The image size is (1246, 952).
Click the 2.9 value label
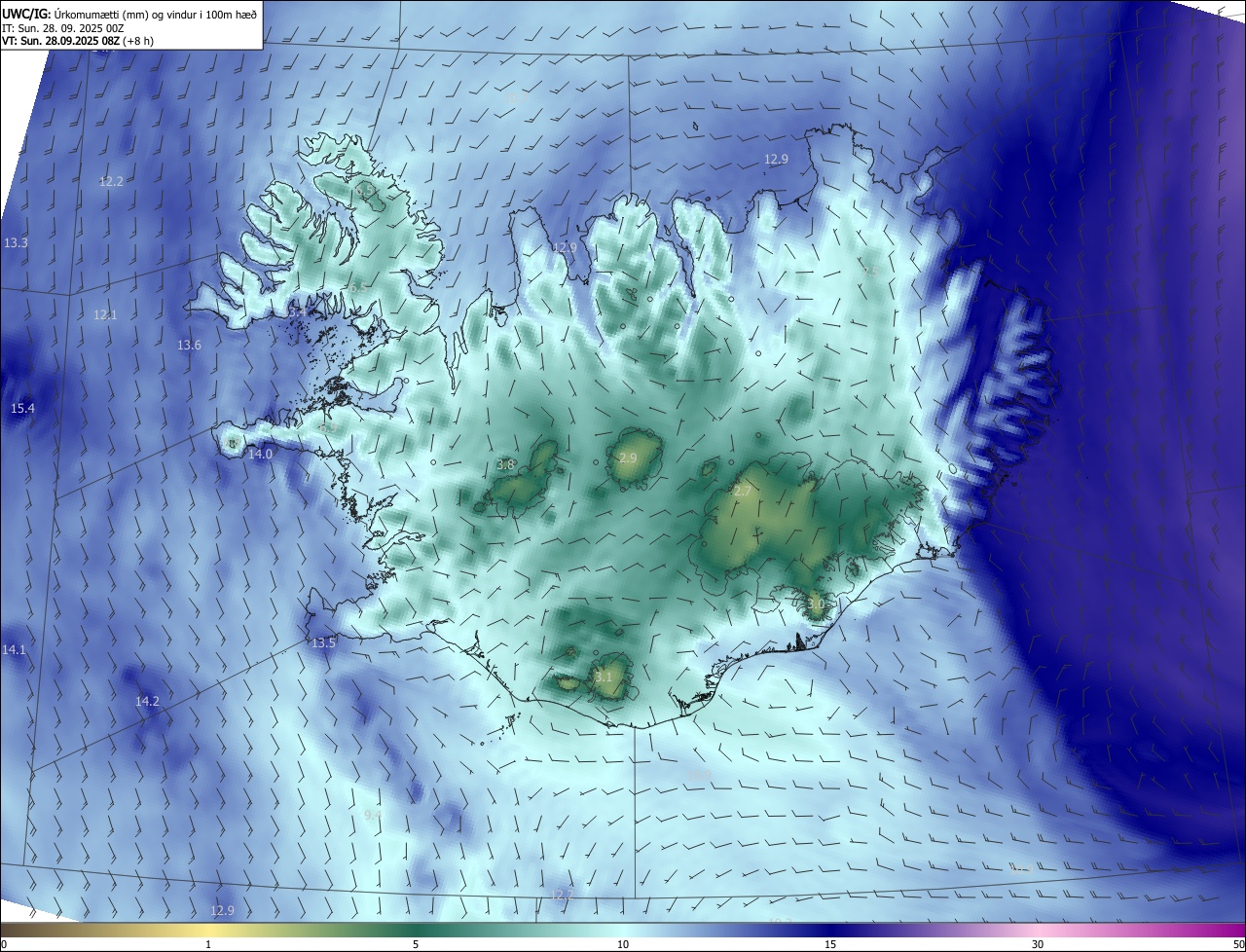coord(628,458)
